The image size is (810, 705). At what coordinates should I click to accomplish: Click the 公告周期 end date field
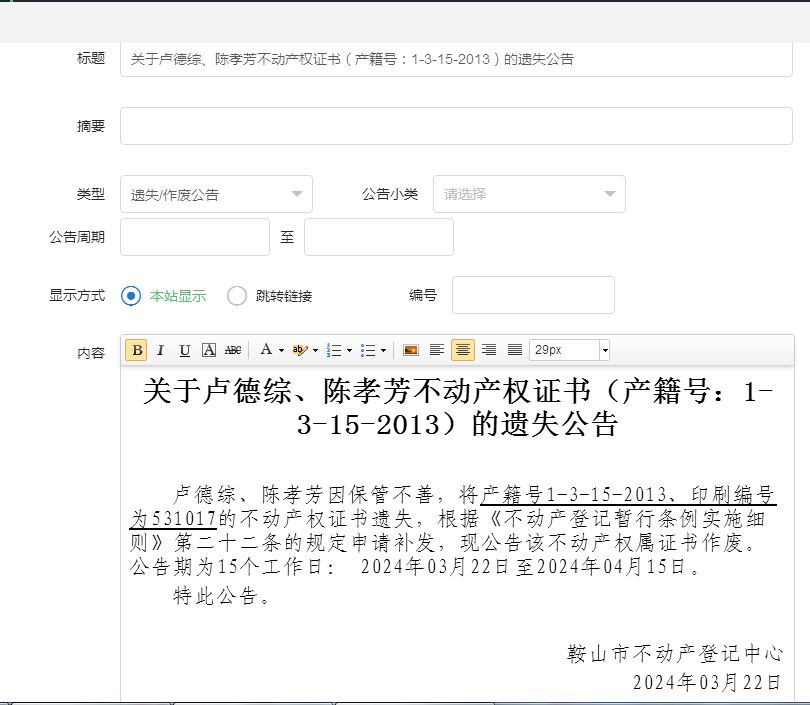pos(379,237)
